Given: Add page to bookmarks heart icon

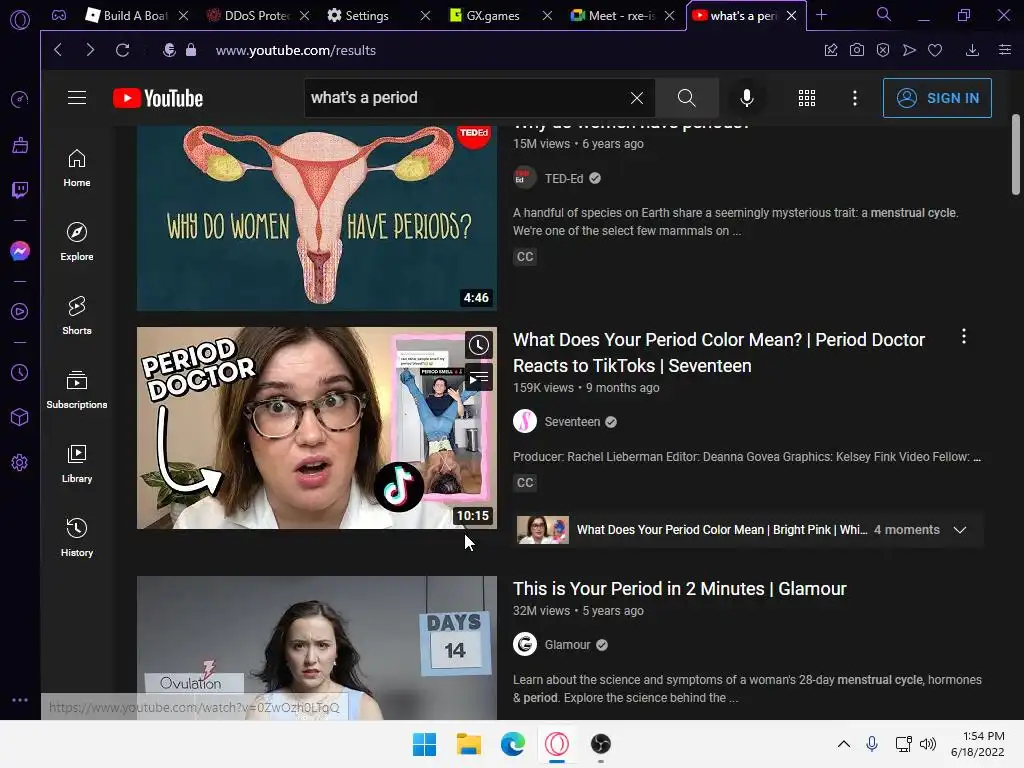Looking at the screenshot, I should click(x=935, y=50).
